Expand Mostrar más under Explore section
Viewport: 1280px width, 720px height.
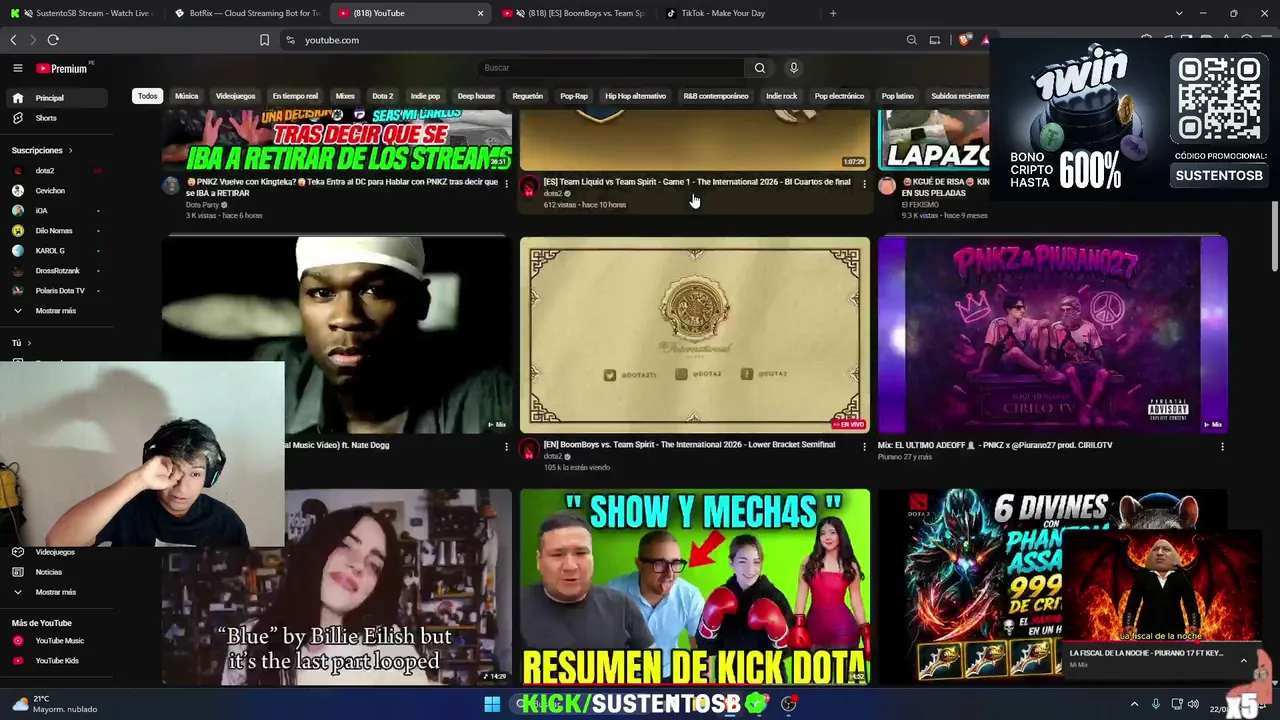click(55, 592)
